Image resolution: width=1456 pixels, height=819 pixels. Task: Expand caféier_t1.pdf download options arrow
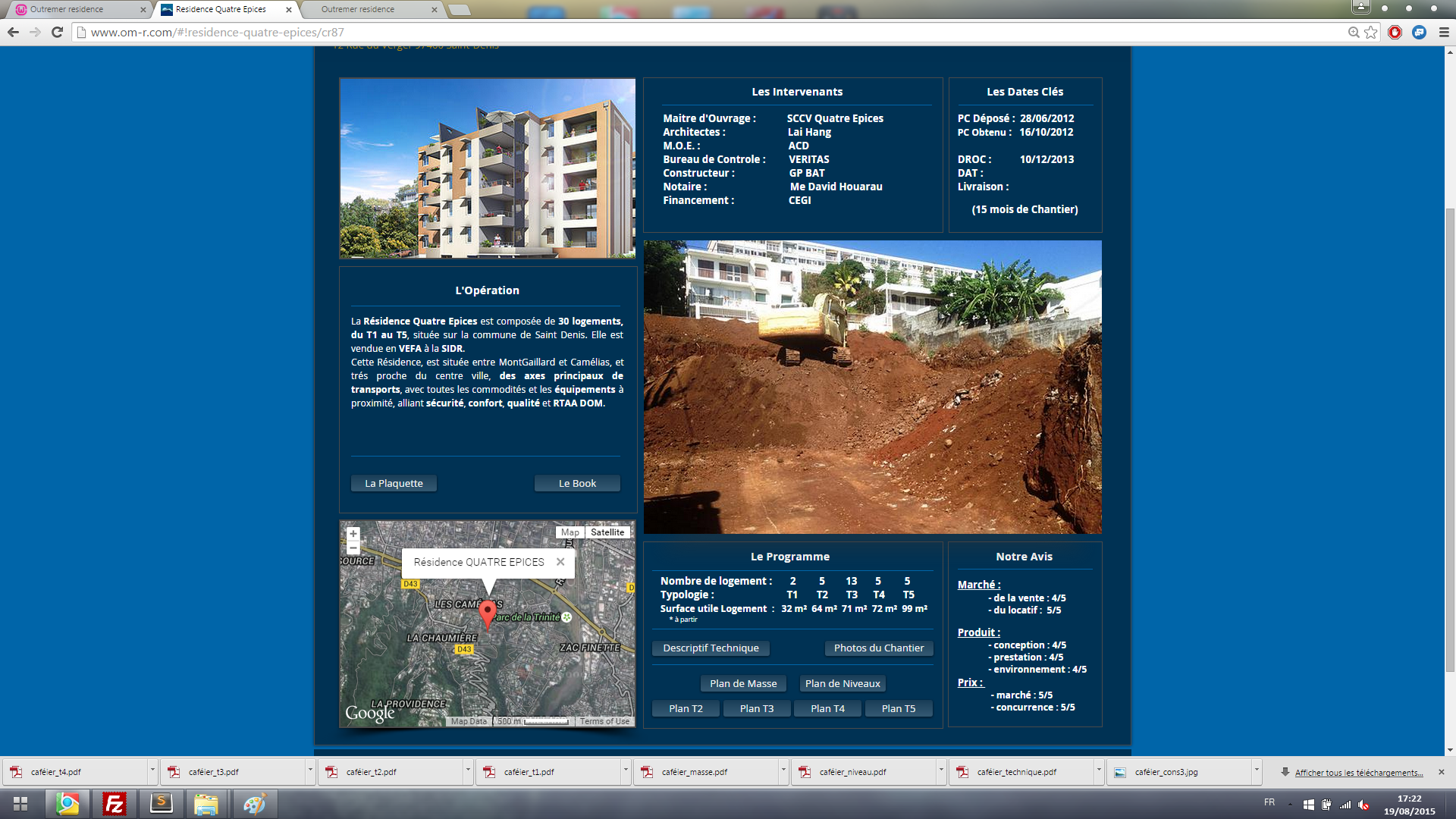[626, 770]
